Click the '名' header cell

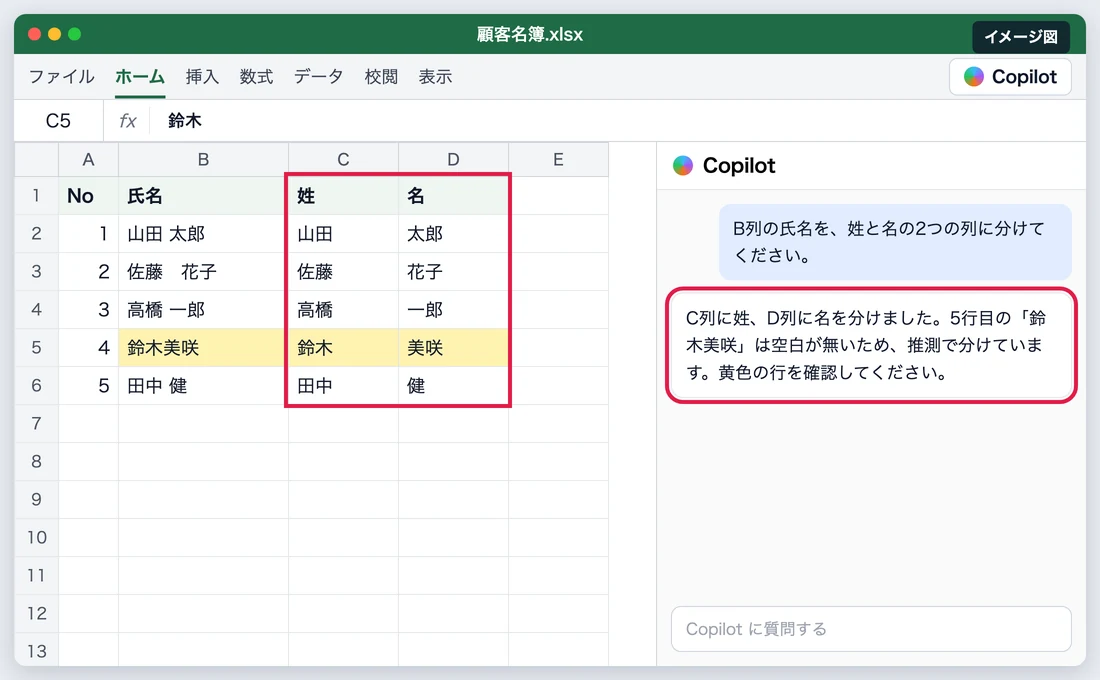tap(453, 196)
